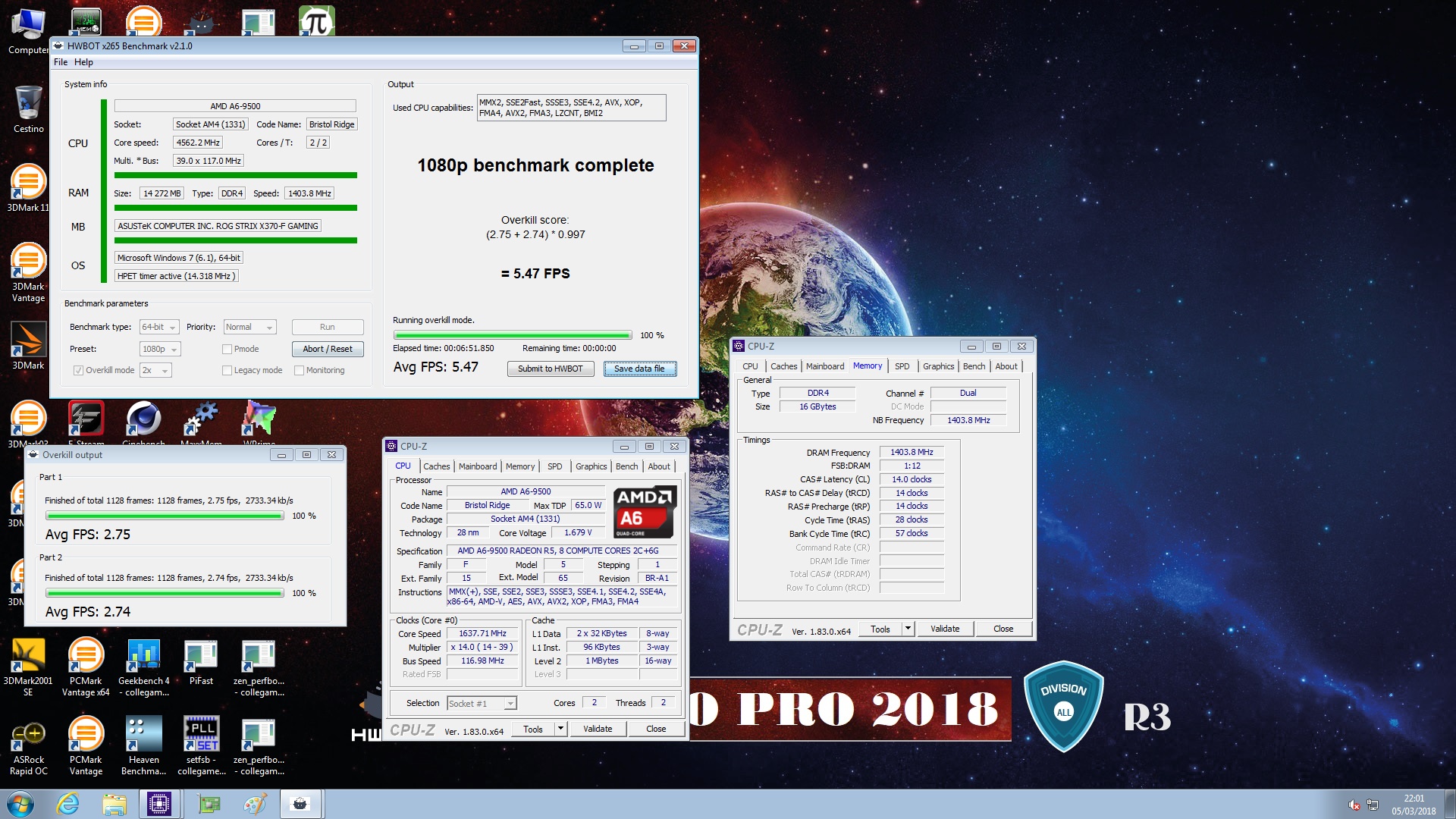Open Socket #1 selection dropdown in CPU-Z

coord(482,704)
